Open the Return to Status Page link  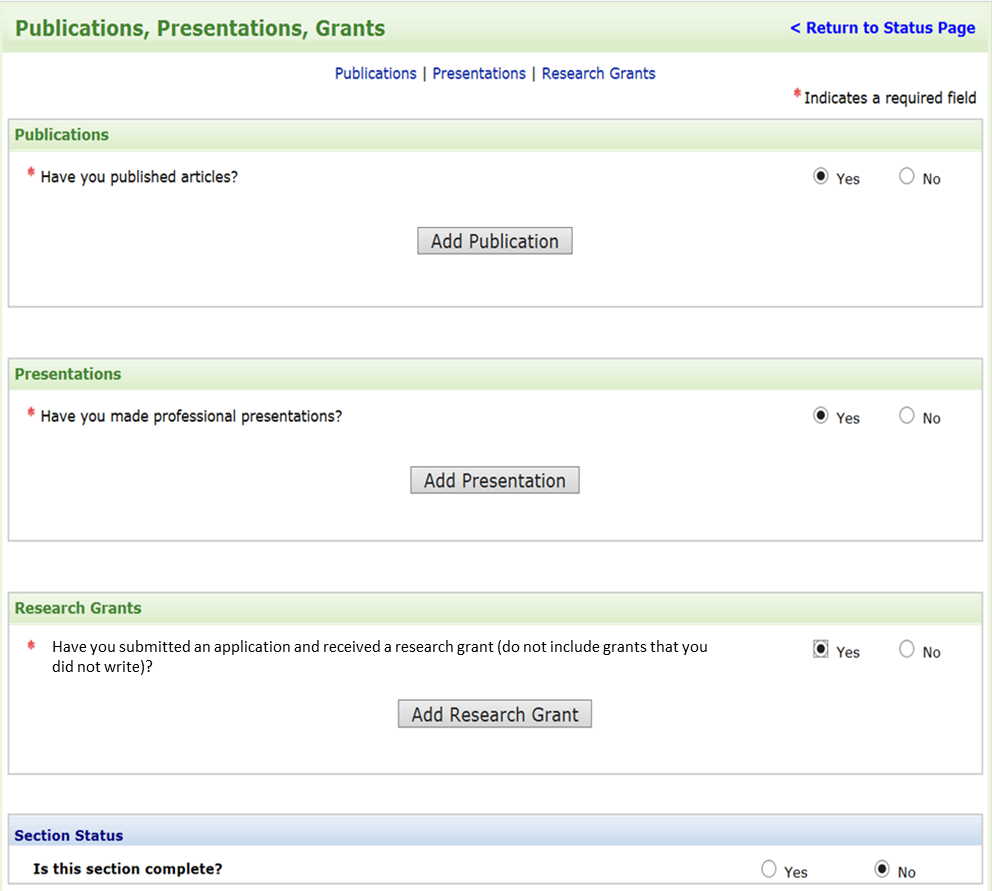coord(882,28)
